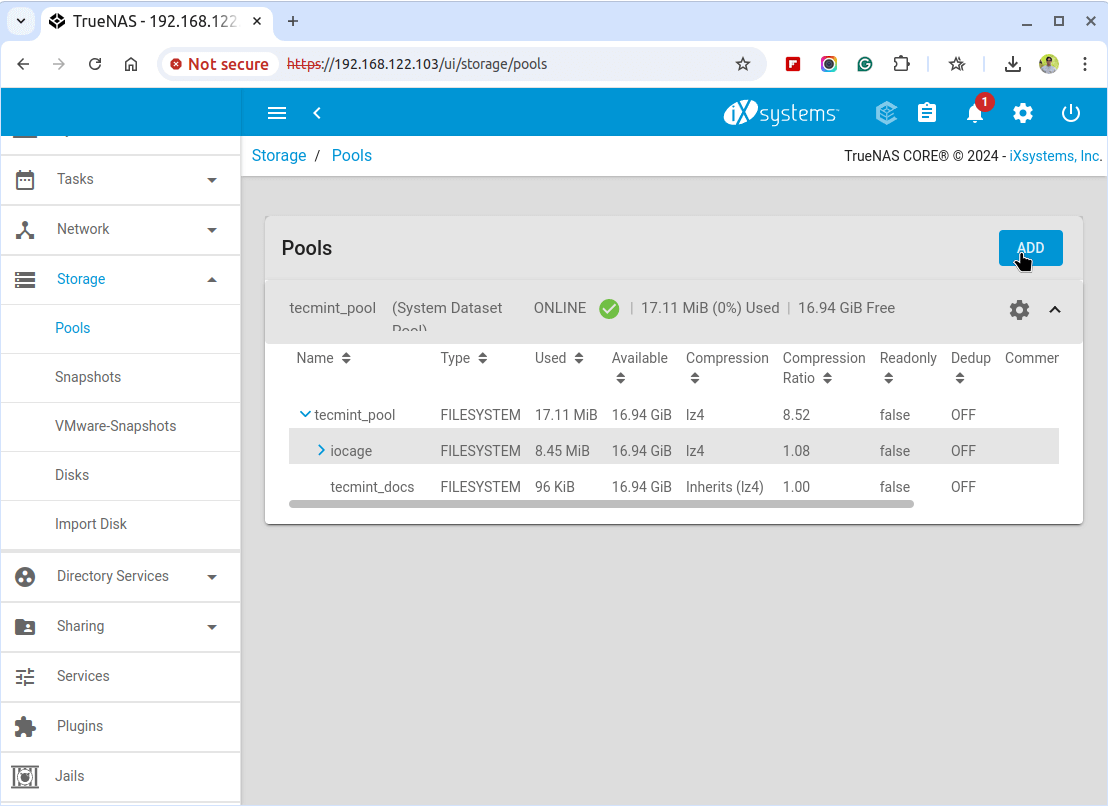The image size is (1108, 806).
Task: Click the Jails icon in sidebar
Action: click(25, 776)
